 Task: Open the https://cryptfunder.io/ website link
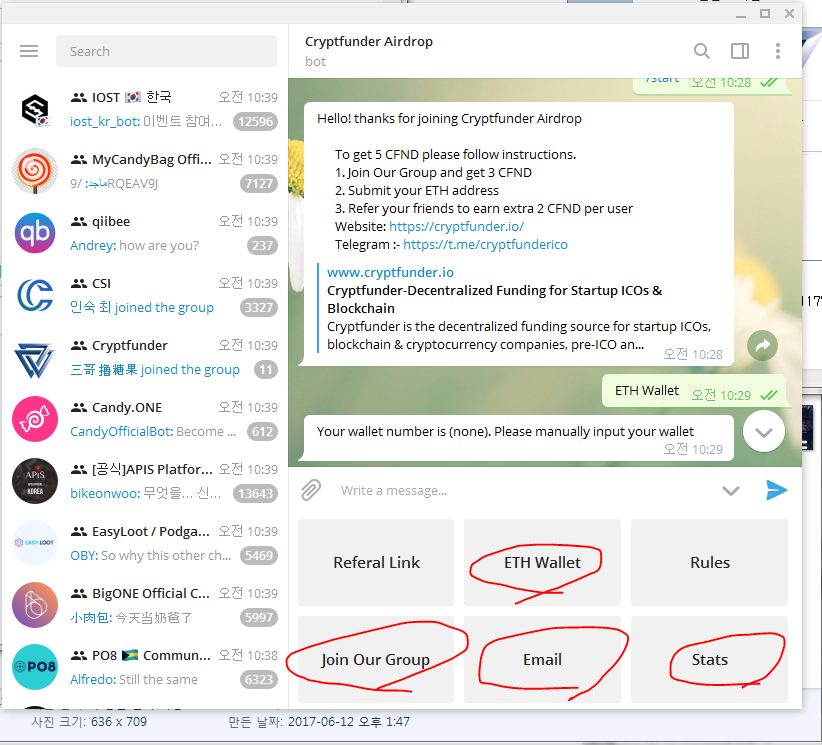(456, 226)
